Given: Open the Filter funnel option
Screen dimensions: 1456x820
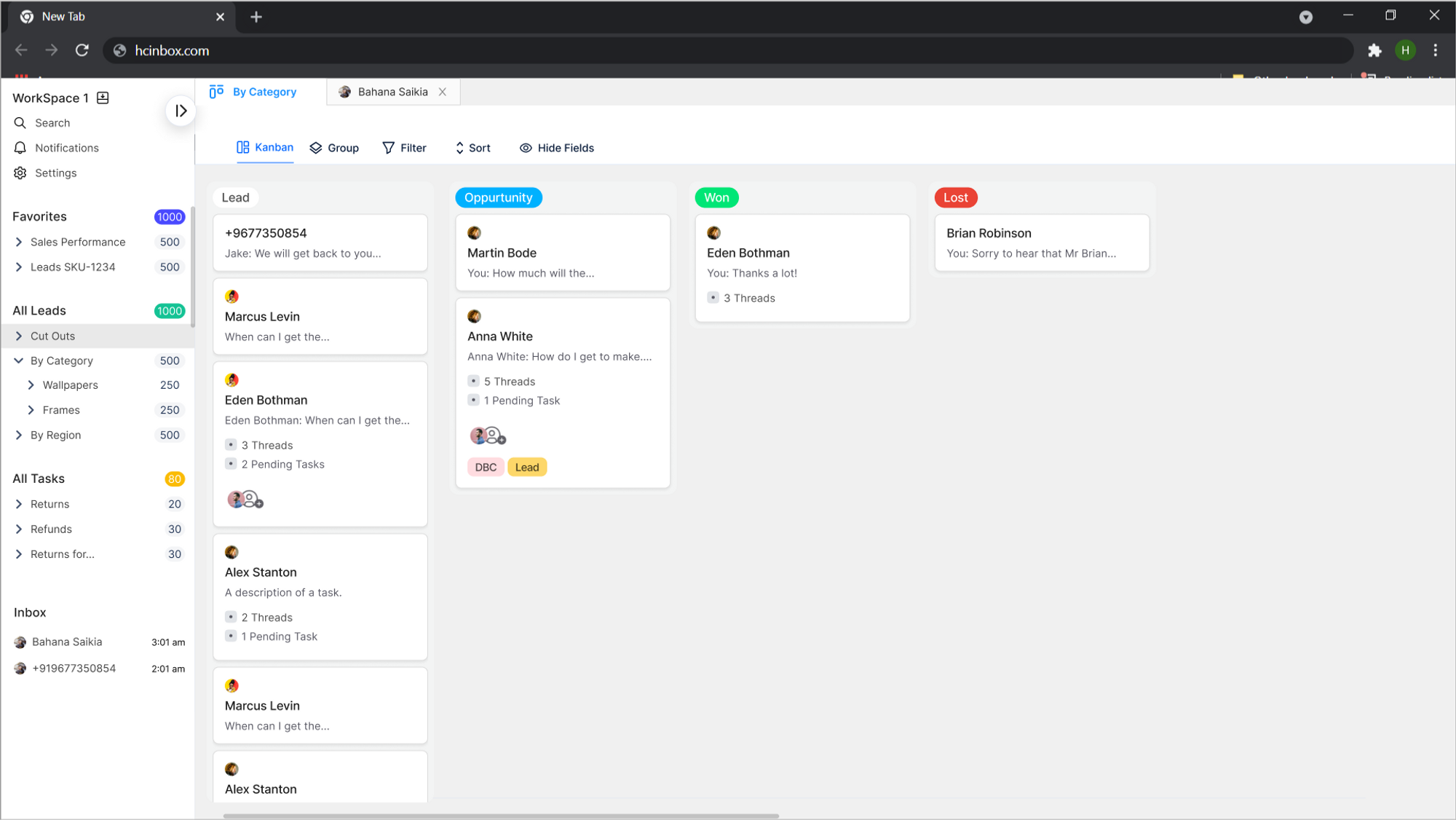Looking at the screenshot, I should click(x=389, y=148).
